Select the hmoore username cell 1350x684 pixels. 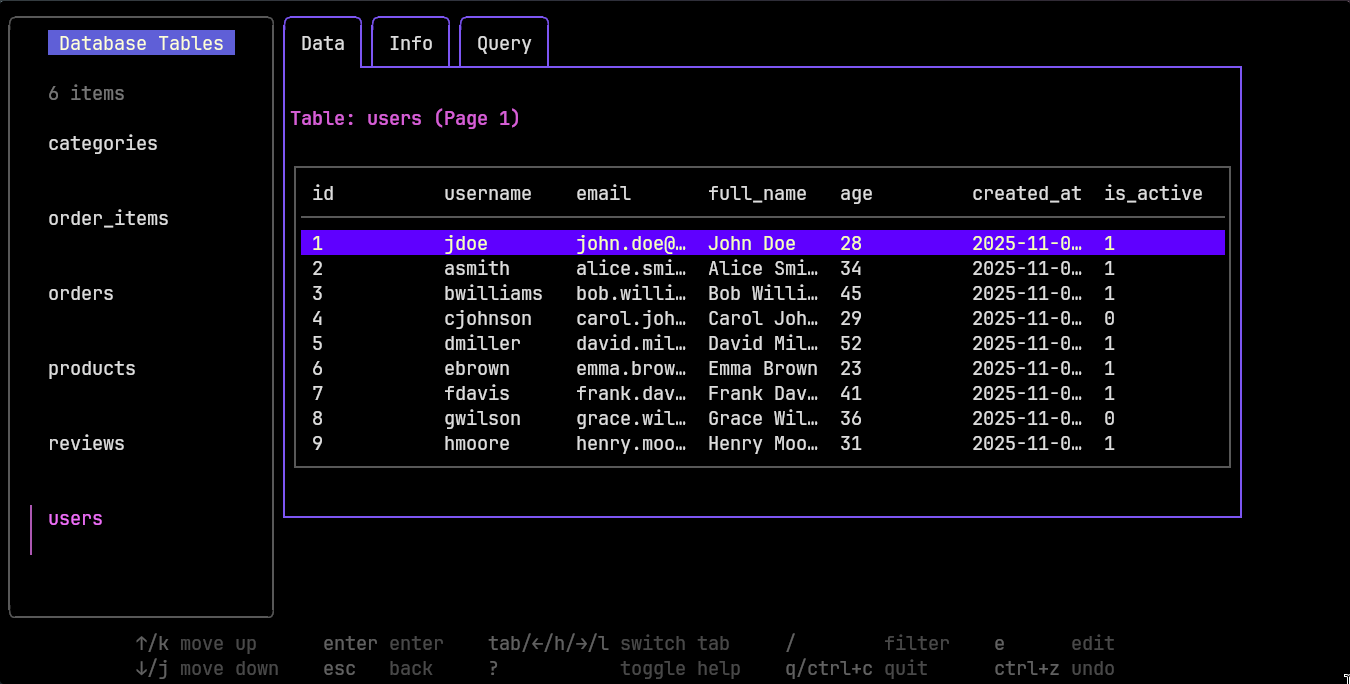[x=477, y=443]
